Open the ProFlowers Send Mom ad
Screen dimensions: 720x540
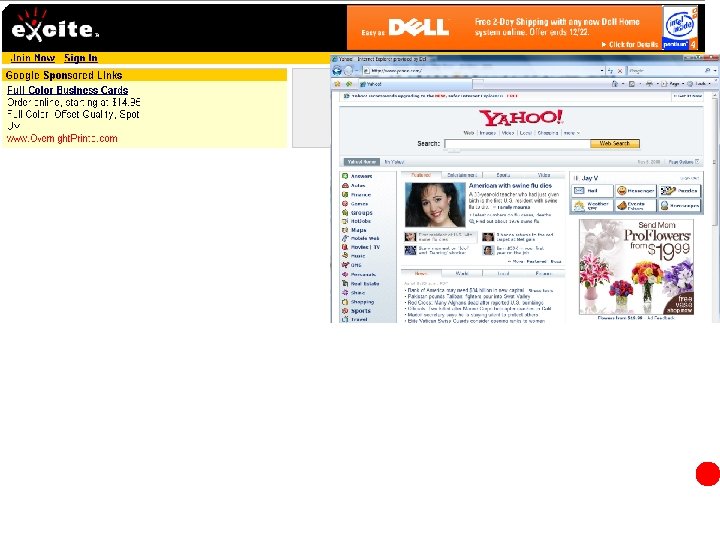tap(636, 267)
